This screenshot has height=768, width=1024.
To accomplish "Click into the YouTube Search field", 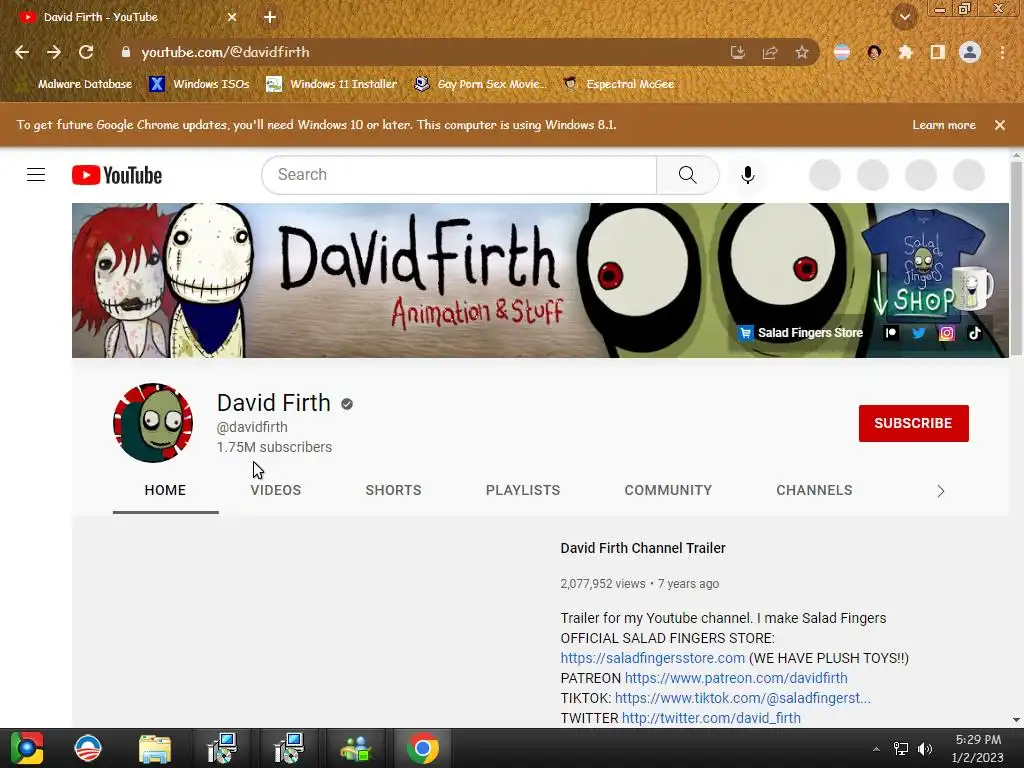I will [x=459, y=175].
